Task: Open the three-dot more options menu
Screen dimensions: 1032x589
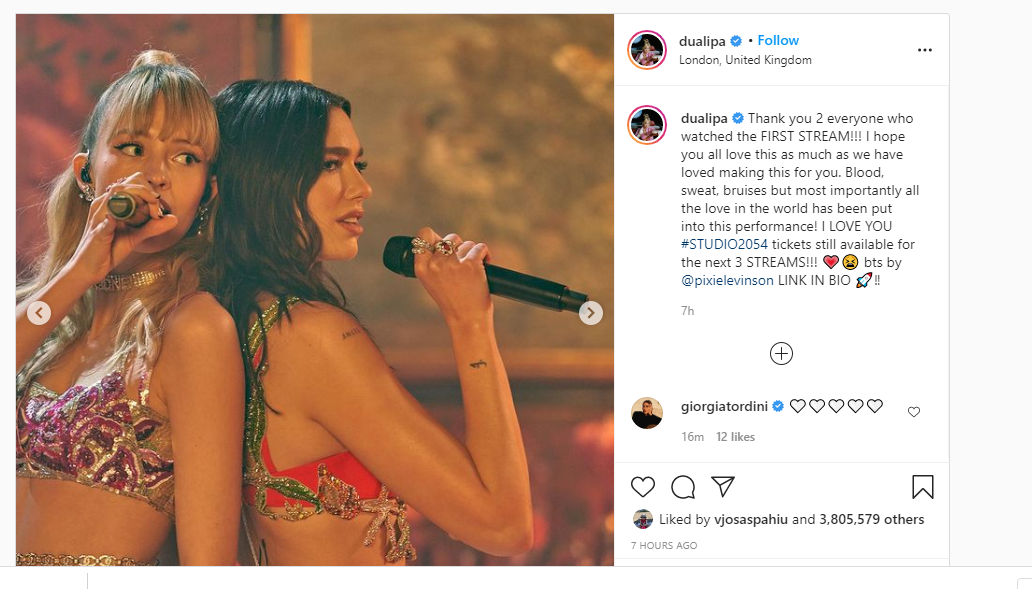Action: click(x=924, y=50)
